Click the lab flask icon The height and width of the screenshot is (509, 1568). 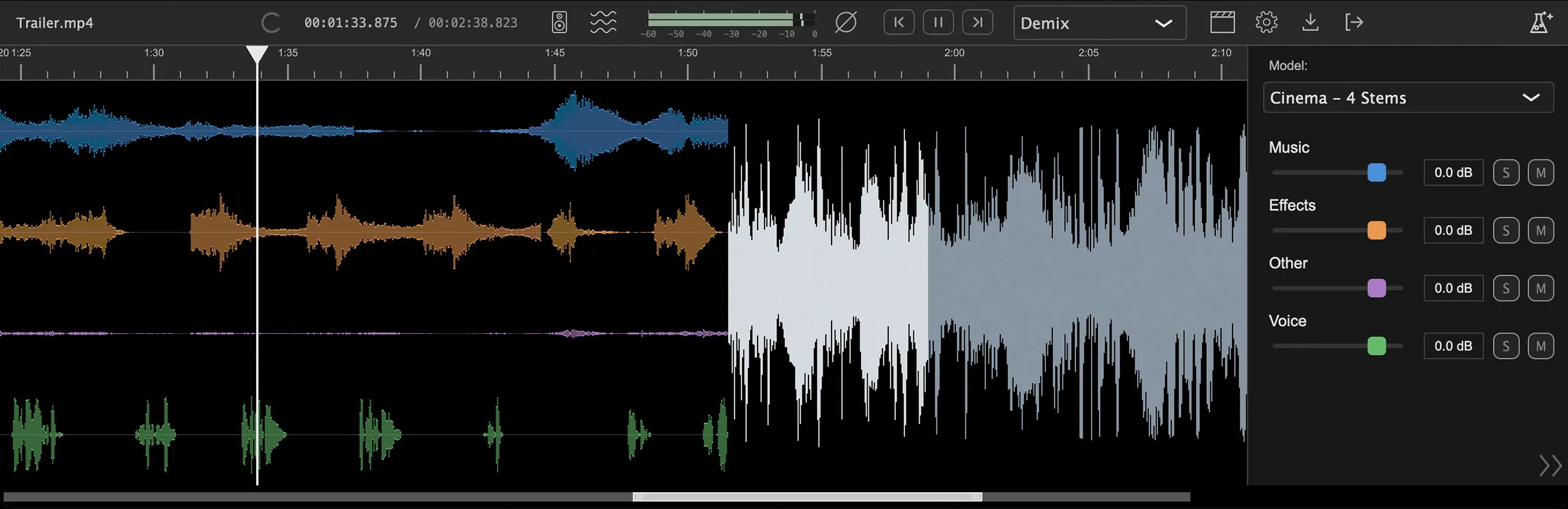(1540, 23)
